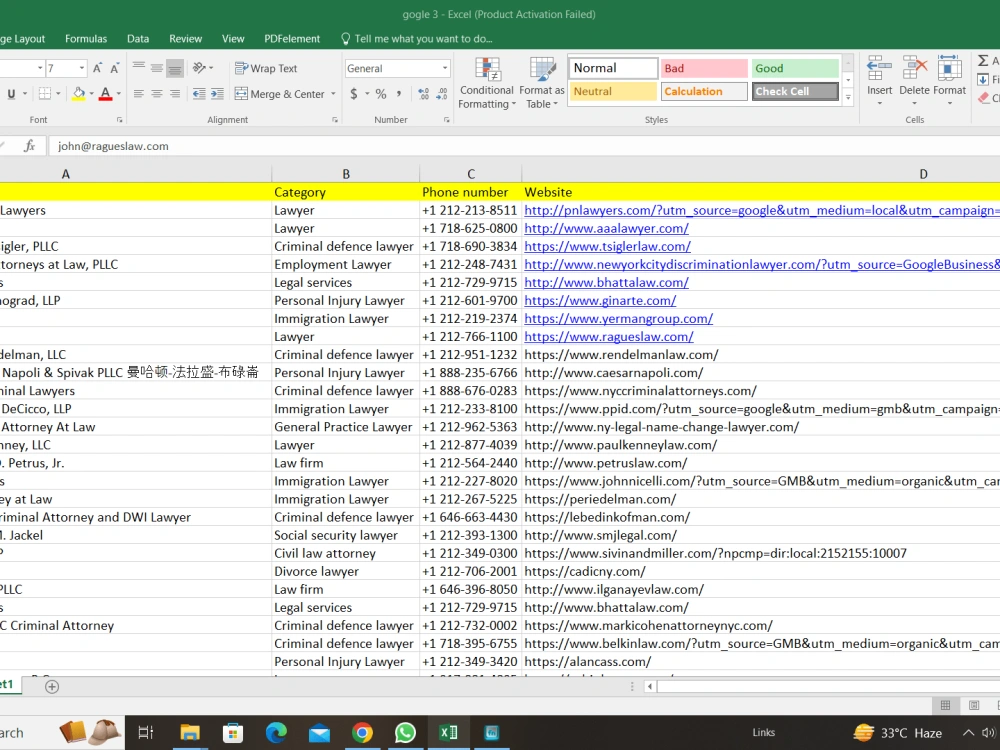1000x750 pixels.
Task: Insert function with fx icon
Action: tap(29, 146)
